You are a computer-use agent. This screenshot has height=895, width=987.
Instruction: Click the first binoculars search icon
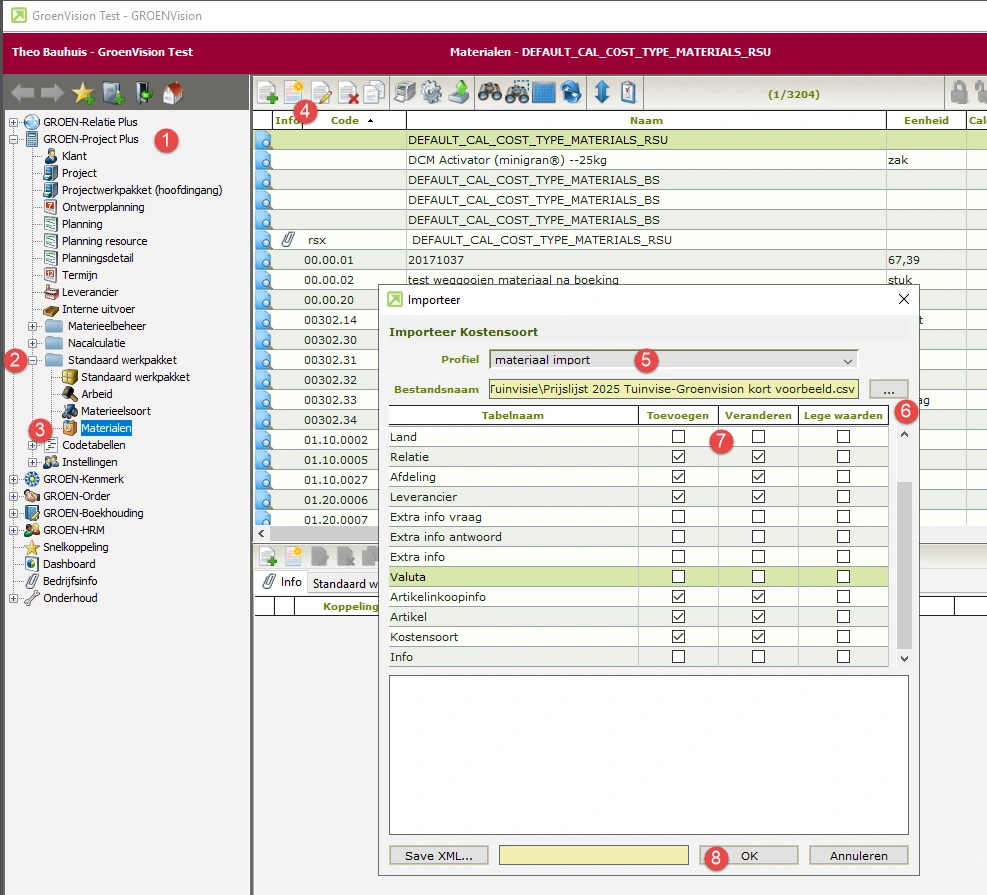click(489, 93)
